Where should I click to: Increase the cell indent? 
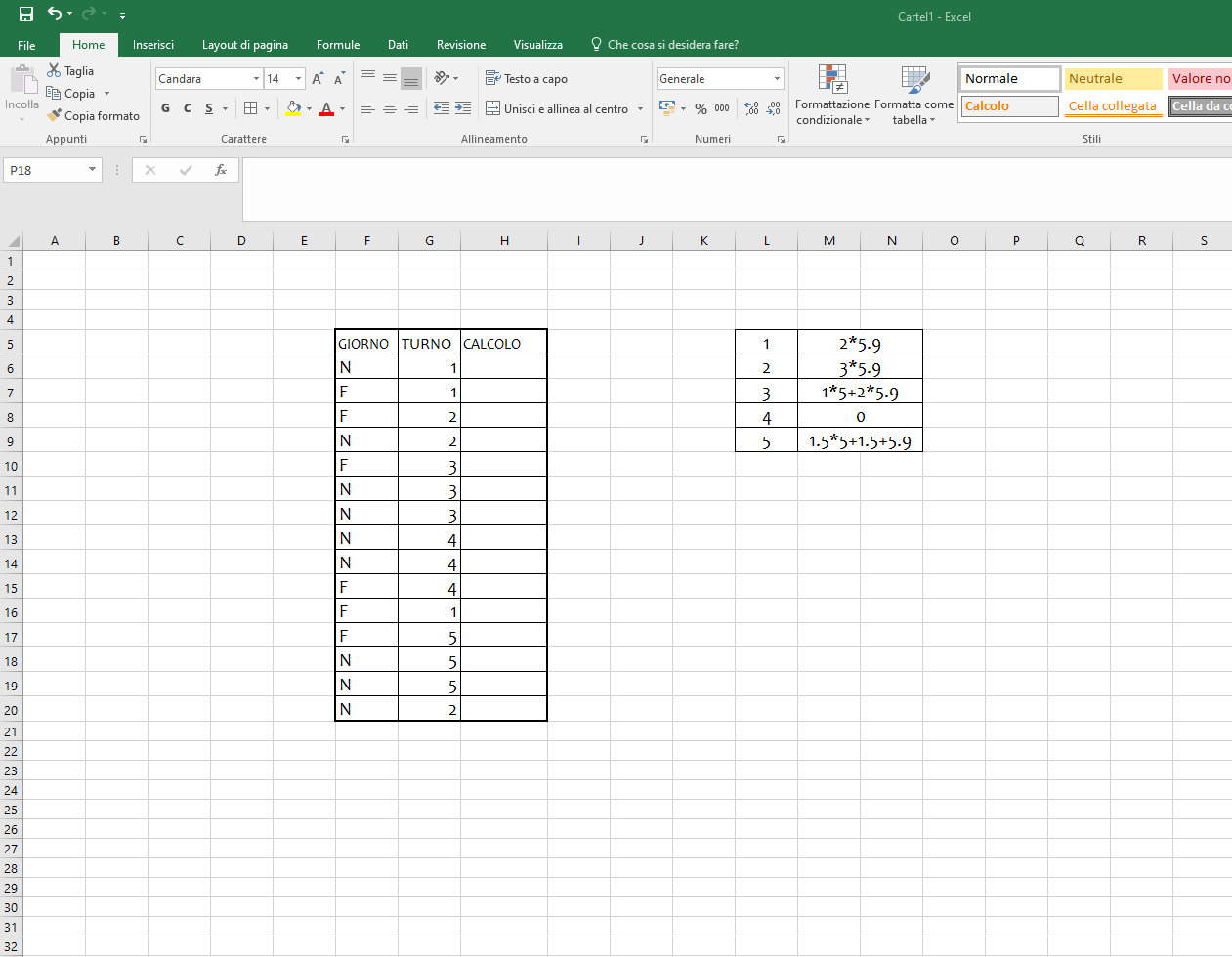pyautogui.click(x=463, y=108)
